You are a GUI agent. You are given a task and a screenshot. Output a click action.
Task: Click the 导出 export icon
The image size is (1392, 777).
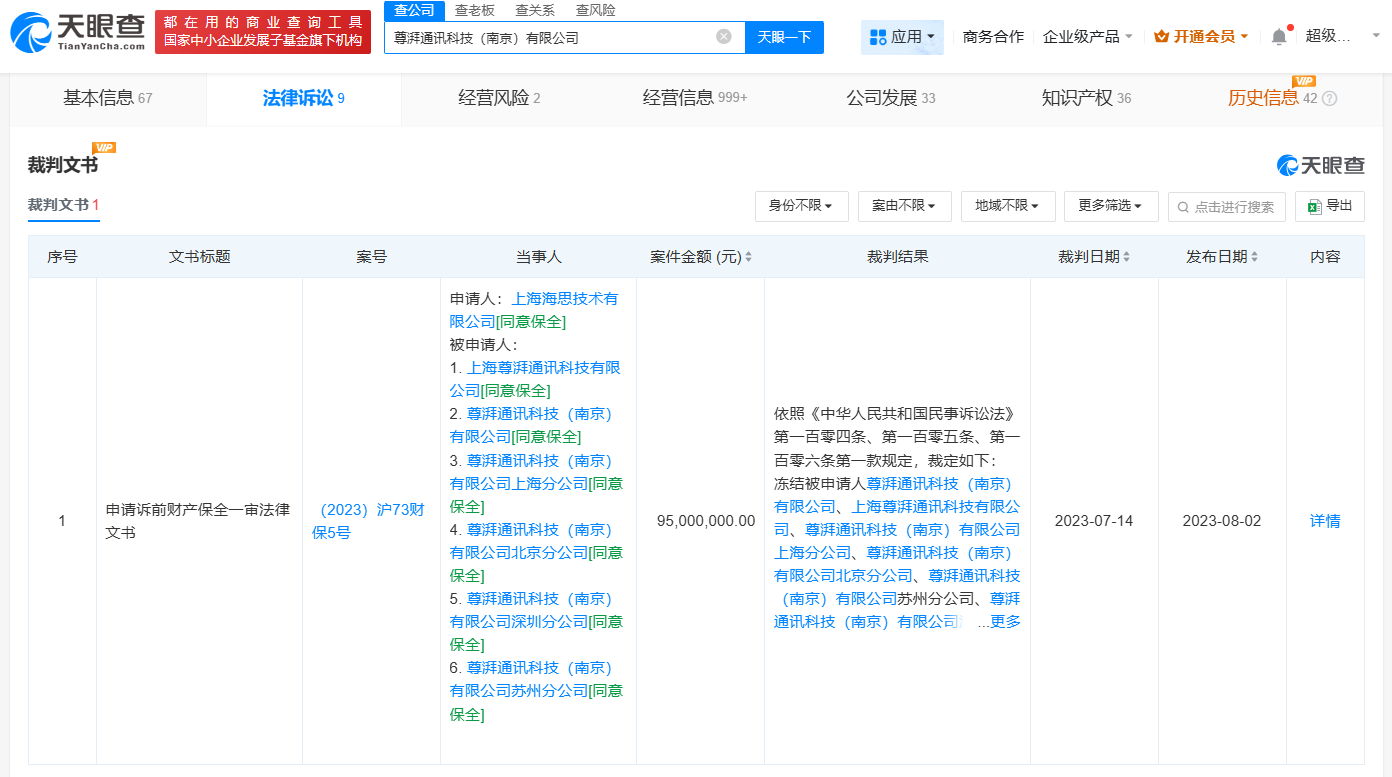pos(1329,206)
